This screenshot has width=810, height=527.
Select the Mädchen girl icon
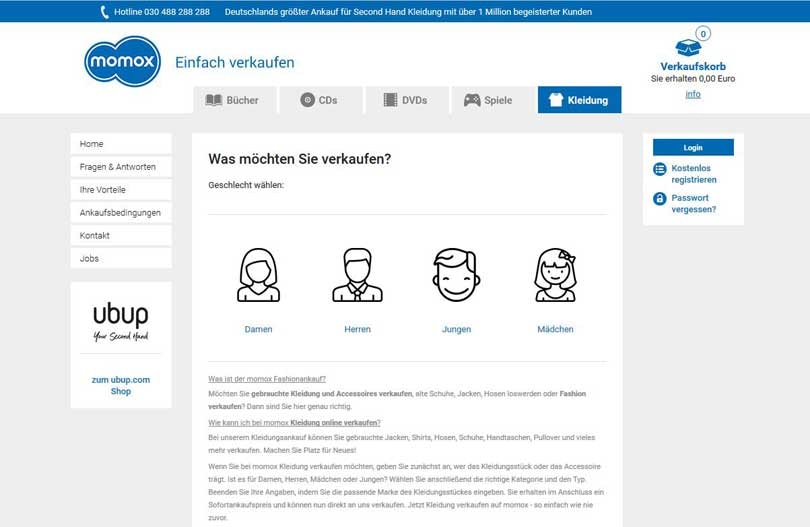coord(555,275)
